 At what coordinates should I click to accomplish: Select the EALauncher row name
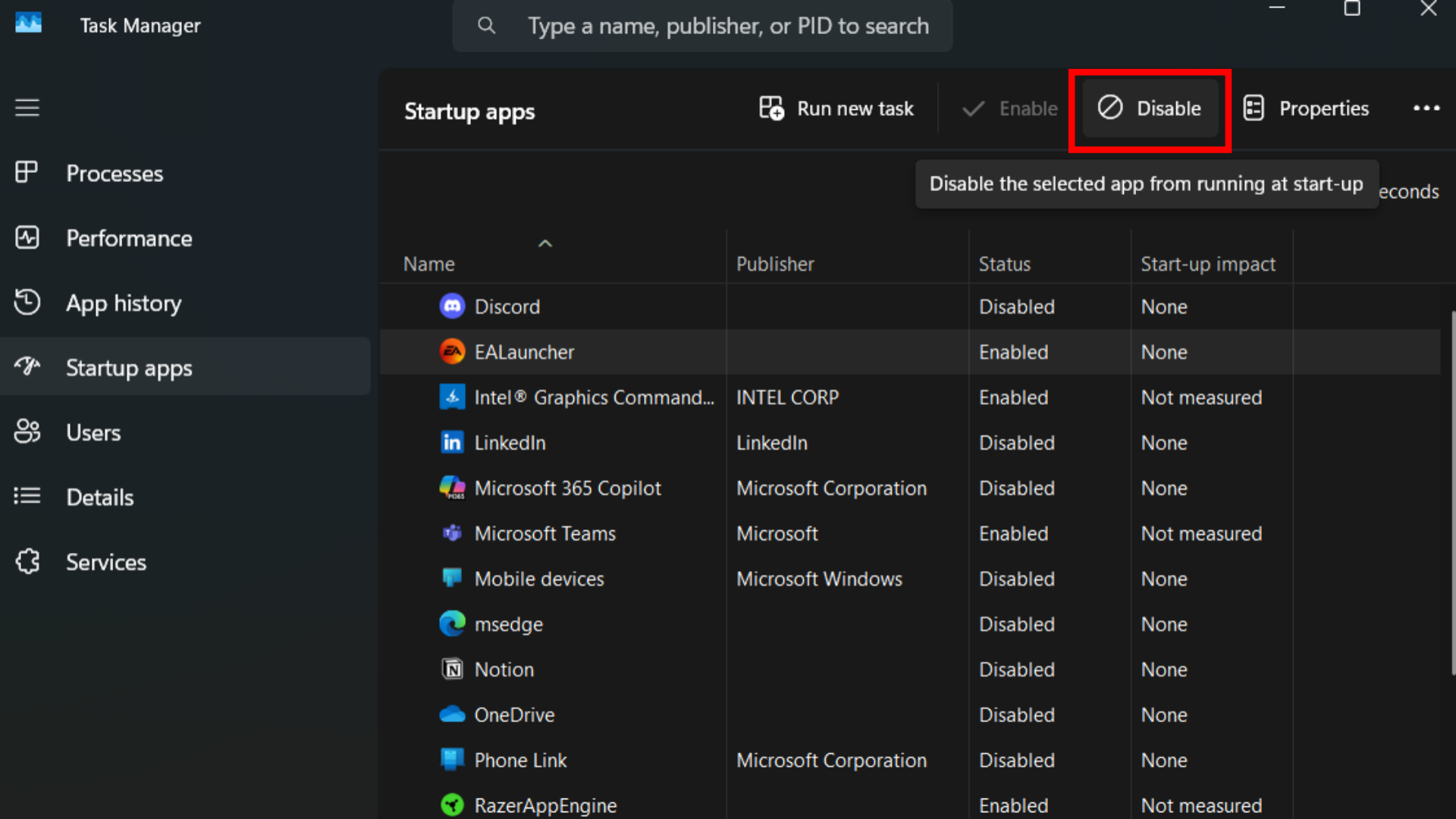(524, 352)
